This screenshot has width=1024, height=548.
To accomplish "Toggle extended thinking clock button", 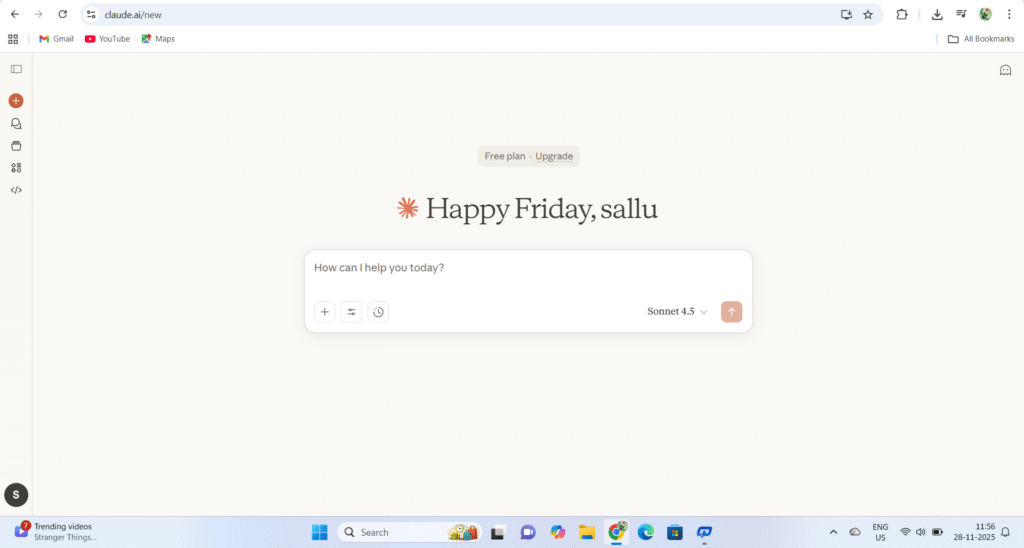I will [x=378, y=312].
